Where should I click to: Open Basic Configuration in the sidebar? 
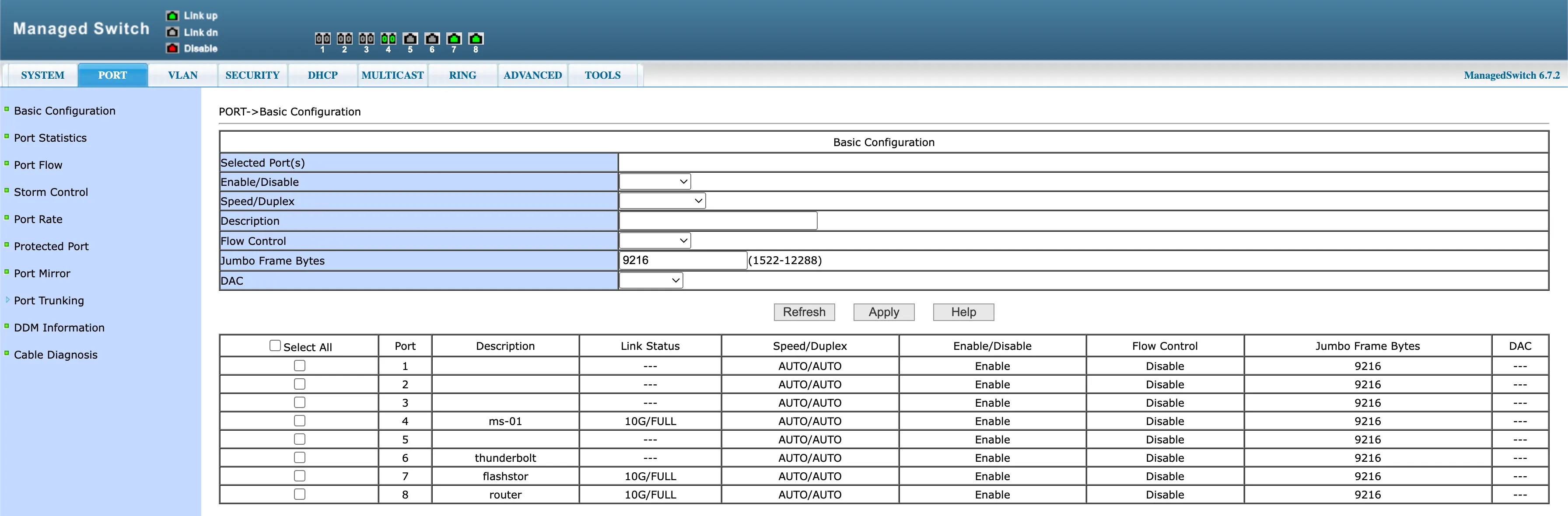click(x=64, y=111)
